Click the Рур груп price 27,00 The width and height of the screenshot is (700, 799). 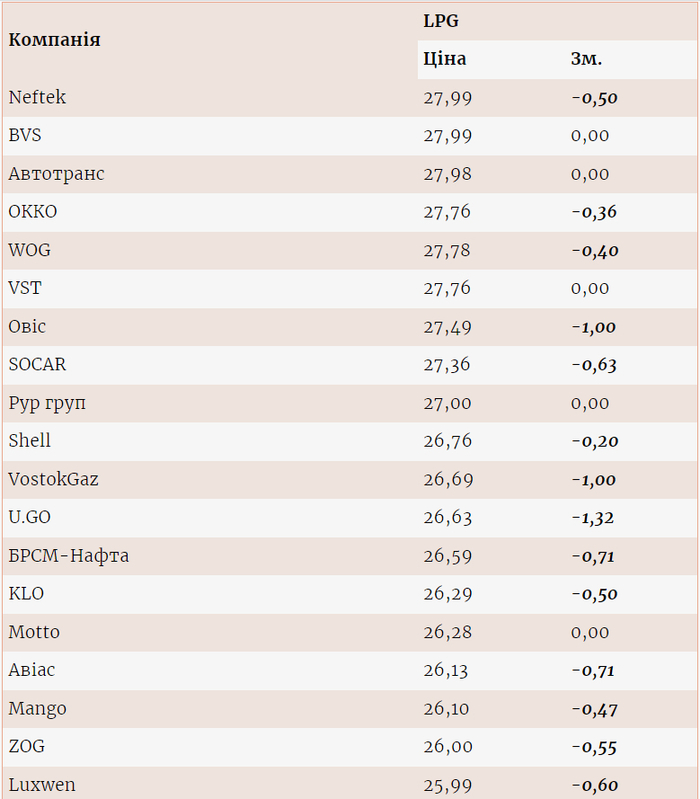tap(447, 403)
